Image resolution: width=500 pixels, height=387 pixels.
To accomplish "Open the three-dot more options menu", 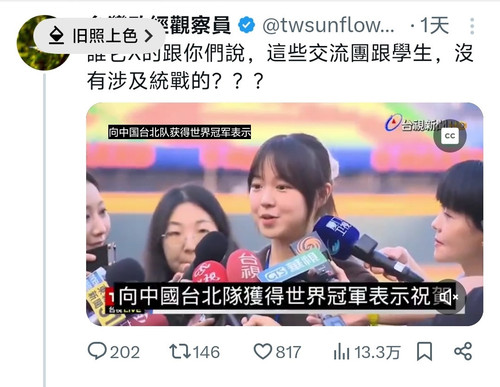I will click(472, 26).
